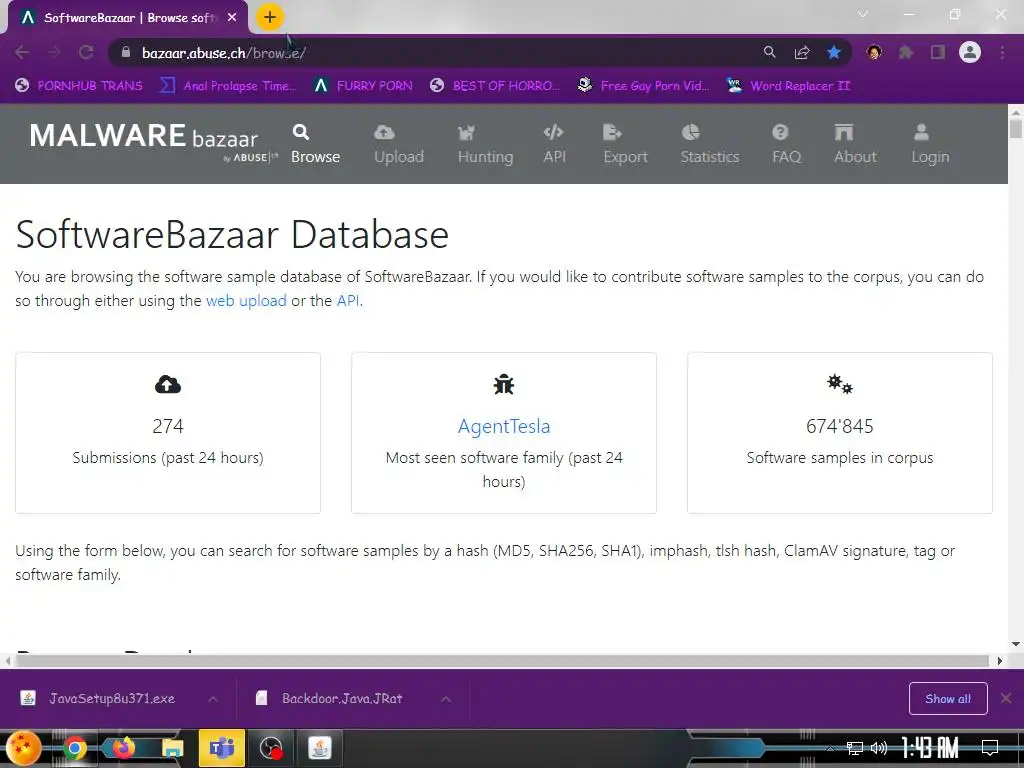This screenshot has width=1024, height=768.
Task: Open a new browser tab
Action: tap(270, 17)
